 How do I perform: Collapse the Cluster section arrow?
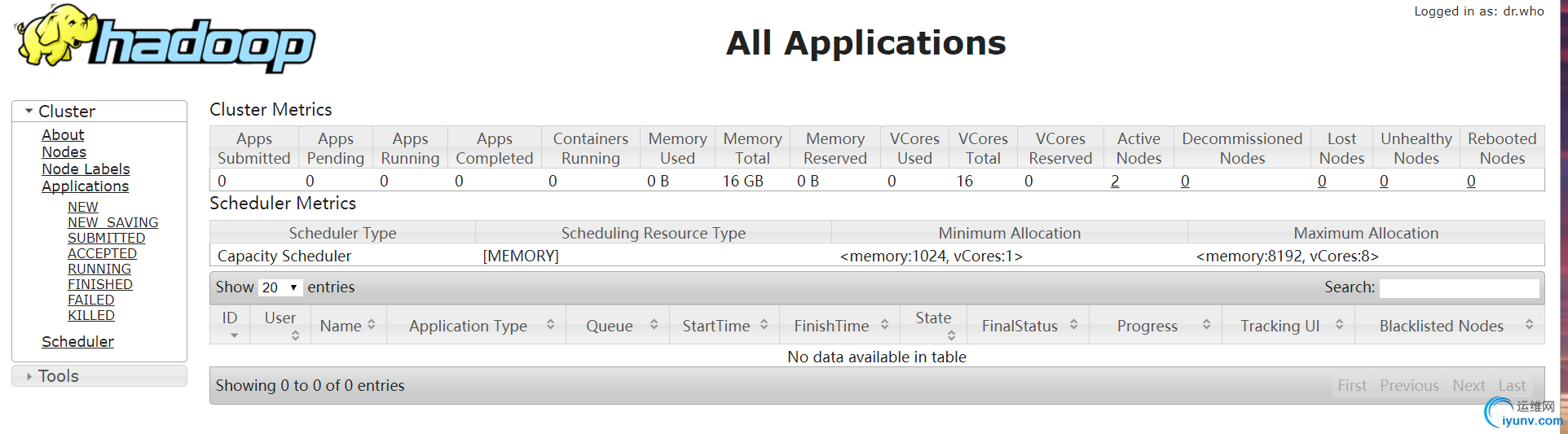point(29,111)
